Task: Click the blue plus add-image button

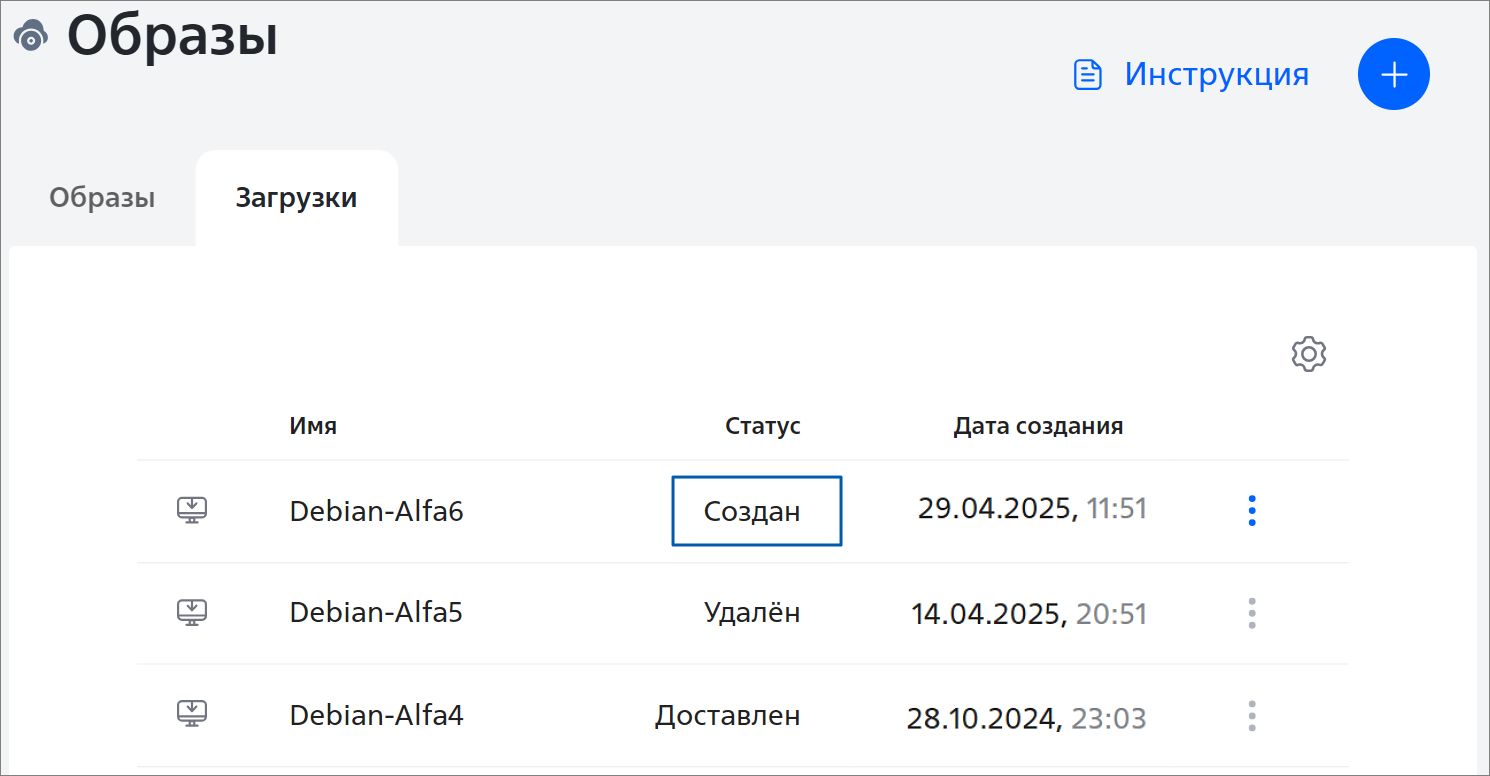Action: [1394, 74]
